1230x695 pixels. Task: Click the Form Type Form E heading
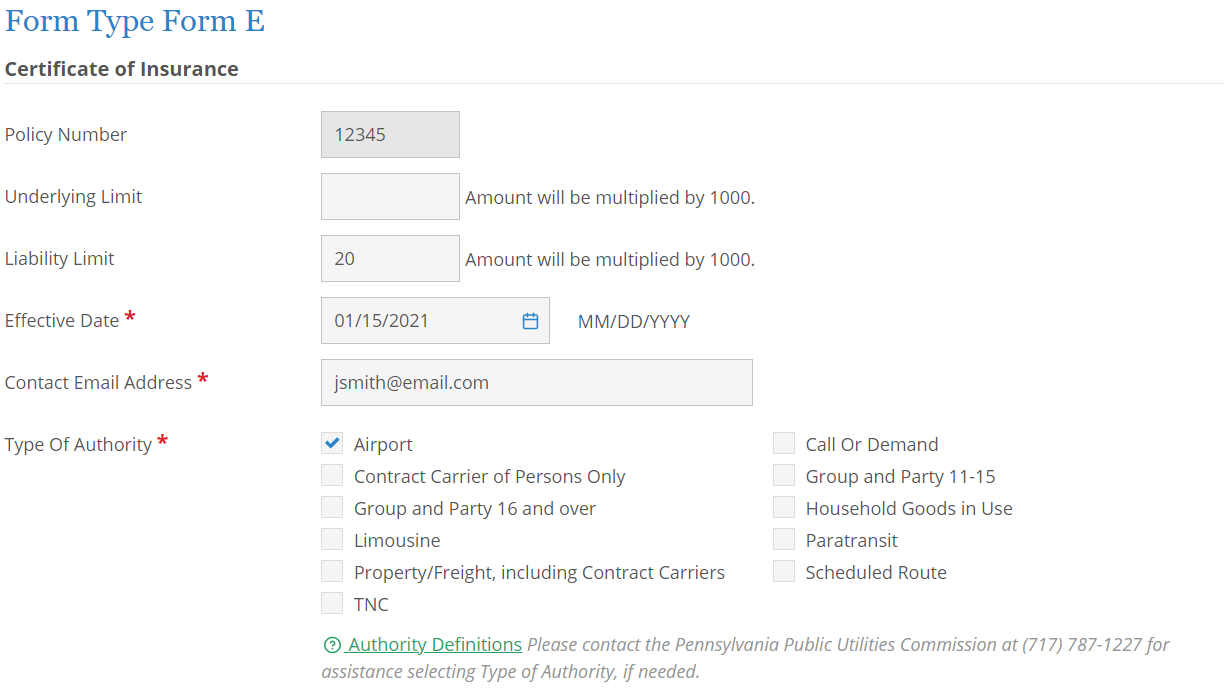coord(134,20)
